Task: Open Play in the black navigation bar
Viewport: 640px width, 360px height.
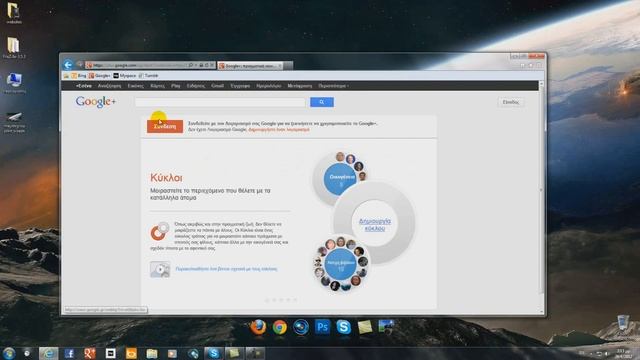Action: (176, 86)
